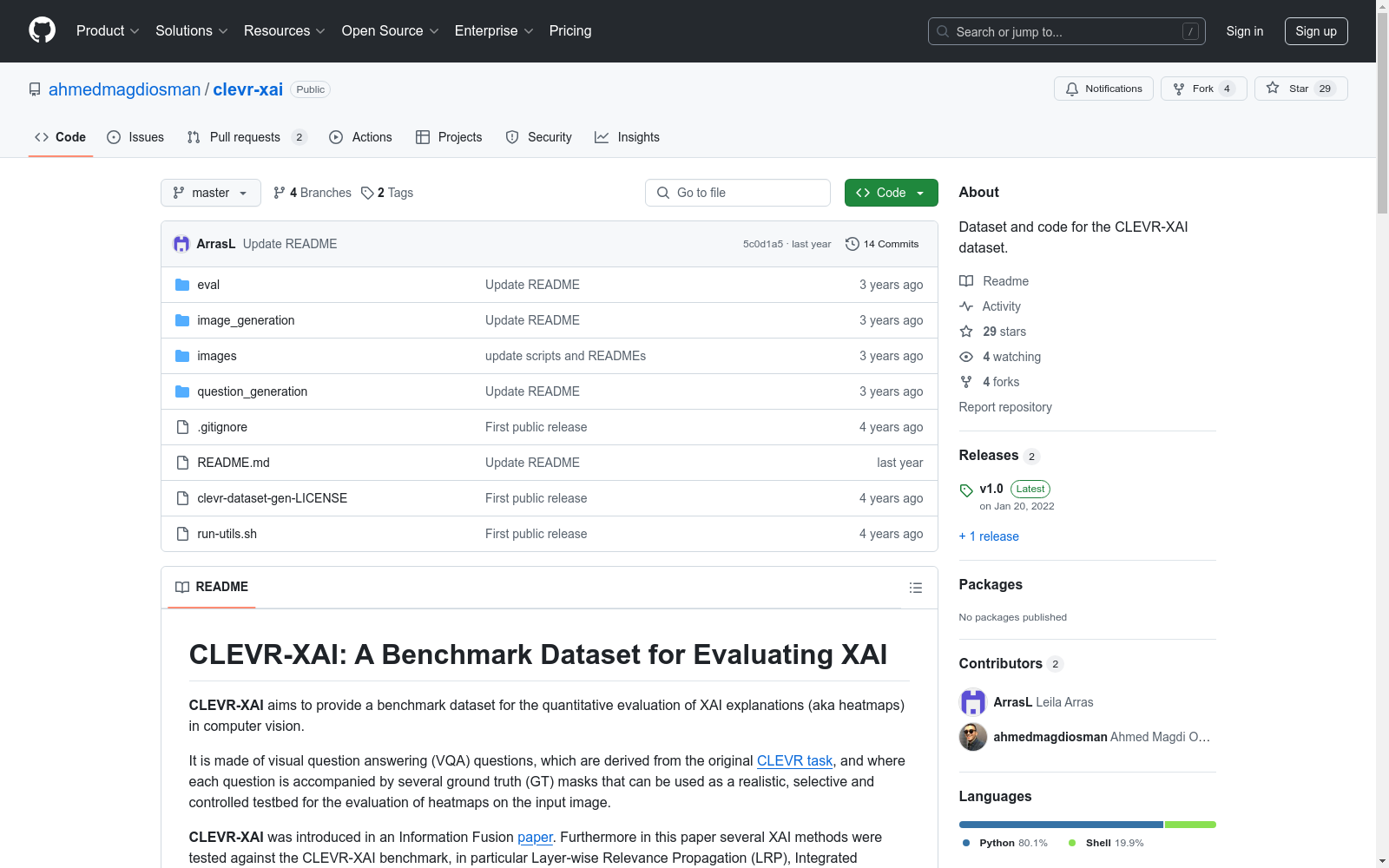Click ahmedmagdiosman avatar in Contributors
Image resolution: width=1389 pixels, height=868 pixels.
click(973, 737)
